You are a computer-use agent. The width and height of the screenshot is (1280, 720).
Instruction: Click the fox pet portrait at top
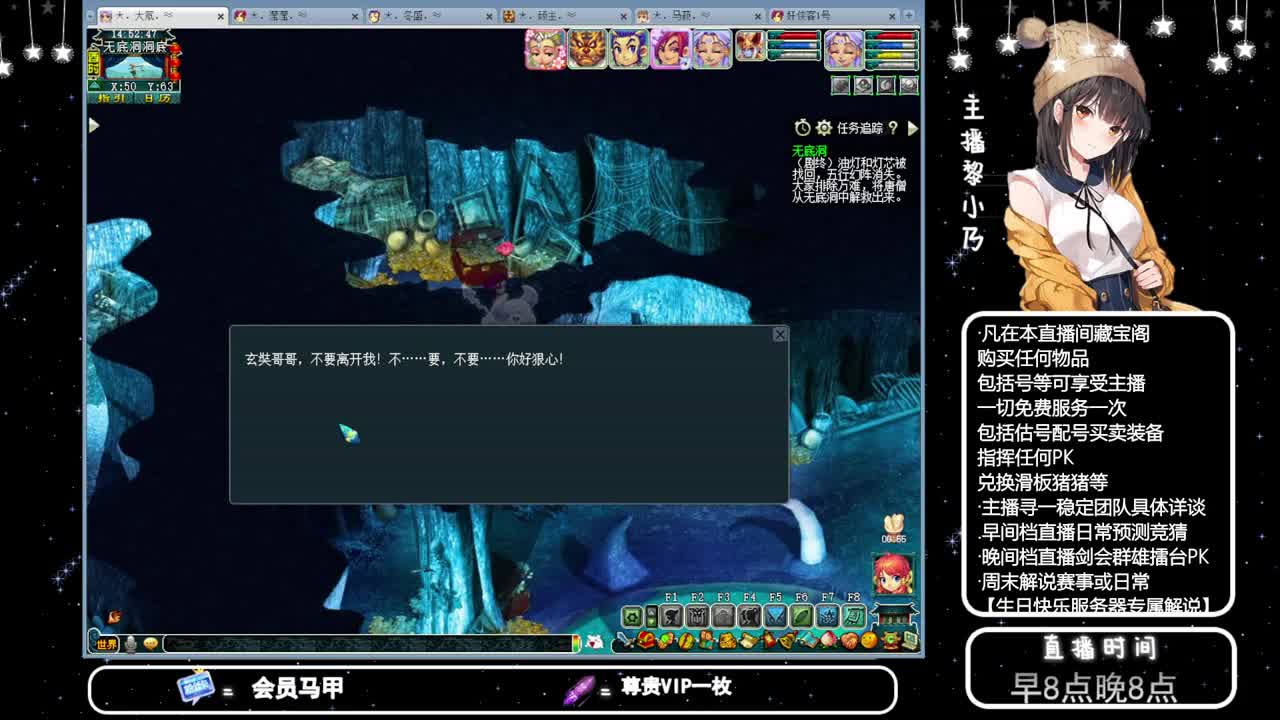[x=750, y=45]
